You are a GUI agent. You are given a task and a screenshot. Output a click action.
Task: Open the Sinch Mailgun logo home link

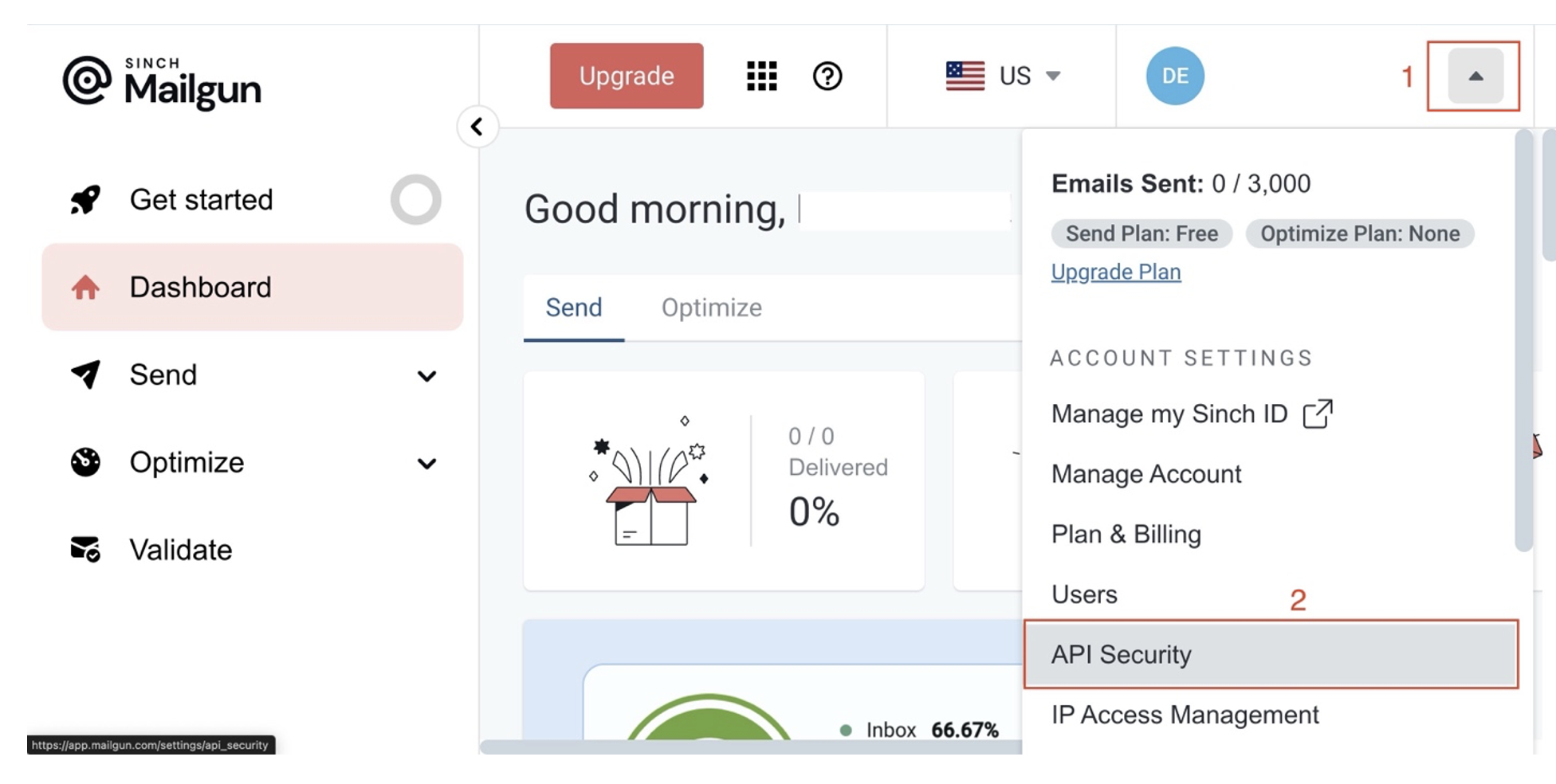click(162, 82)
